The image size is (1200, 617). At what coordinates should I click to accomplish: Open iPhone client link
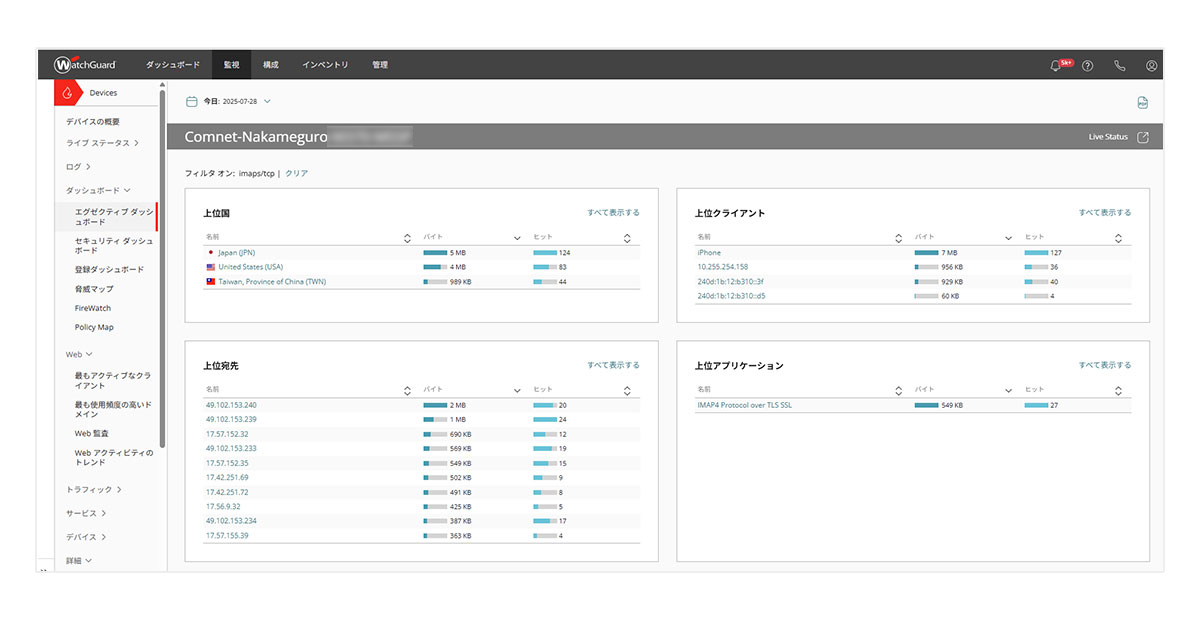coord(709,253)
